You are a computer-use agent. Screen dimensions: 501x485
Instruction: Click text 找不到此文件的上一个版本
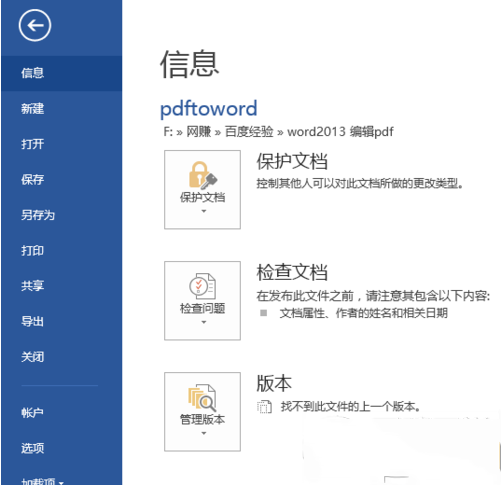[350, 407]
